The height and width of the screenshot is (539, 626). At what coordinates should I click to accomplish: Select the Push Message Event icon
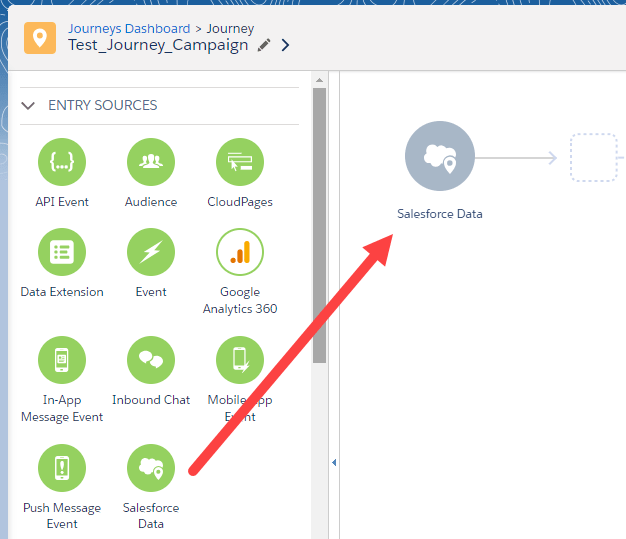coord(62,468)
